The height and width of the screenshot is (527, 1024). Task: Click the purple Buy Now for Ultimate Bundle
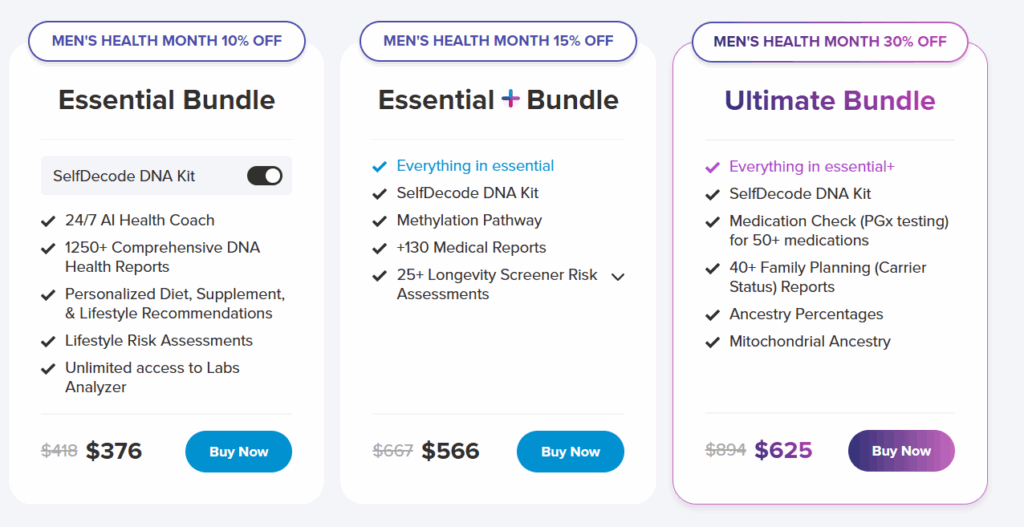(x=901, y=451)
